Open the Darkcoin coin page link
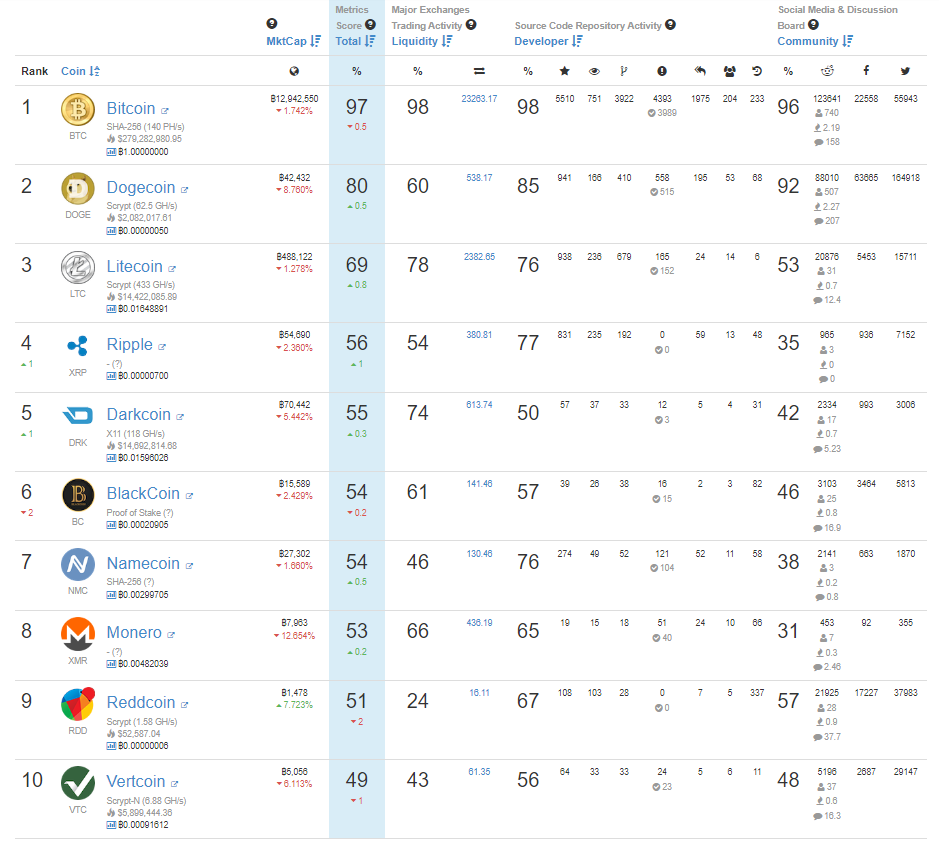This screenshot has width=939, height=844. pyautogui.click(x=138, y=415)
